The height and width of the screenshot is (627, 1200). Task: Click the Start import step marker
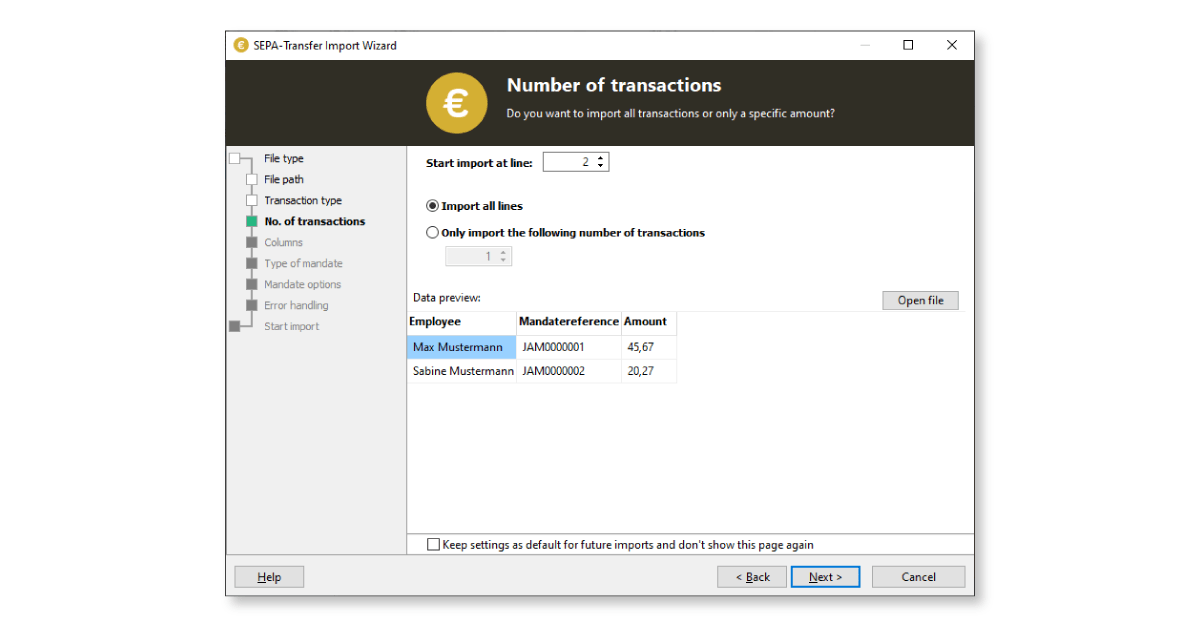click(235, 326)
